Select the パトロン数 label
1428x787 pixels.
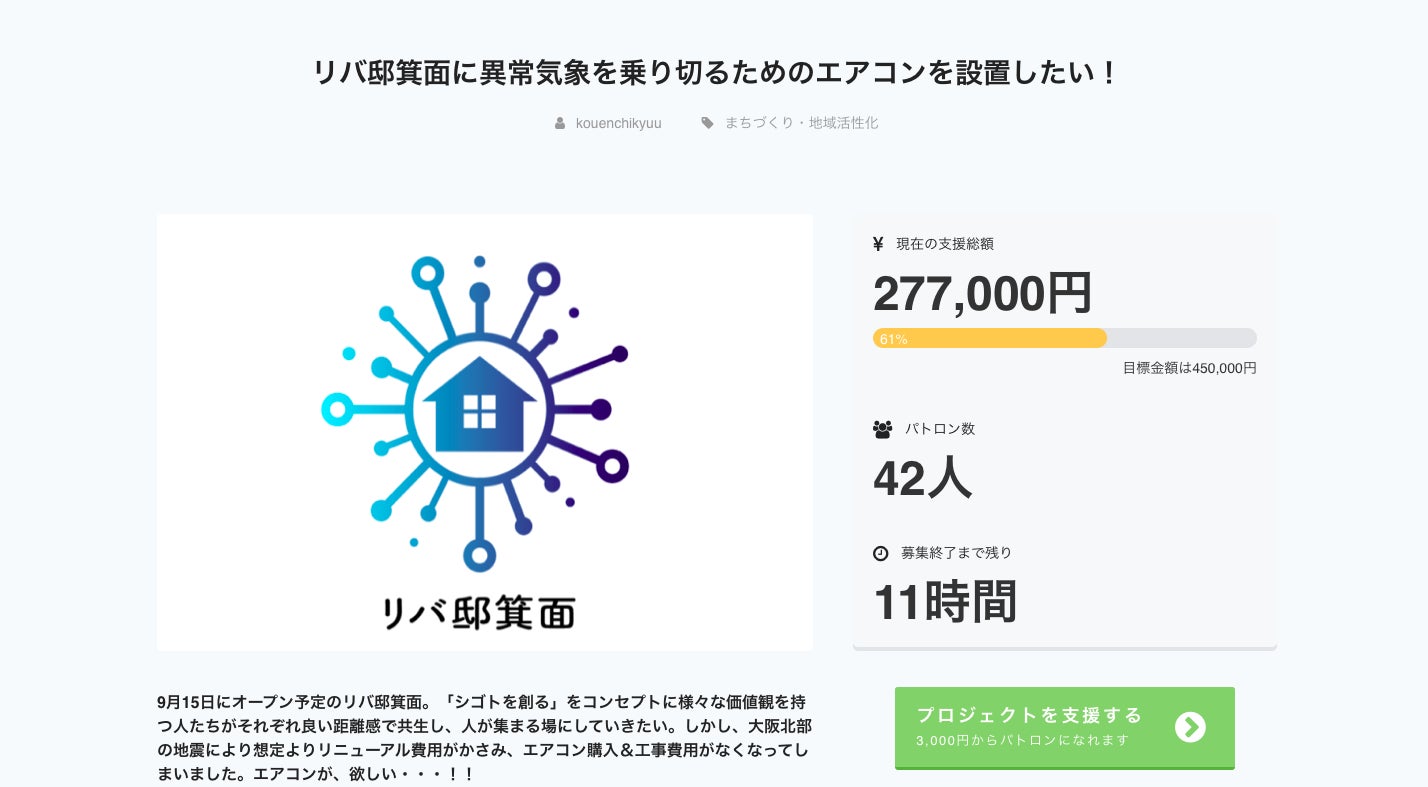(939, 429)
